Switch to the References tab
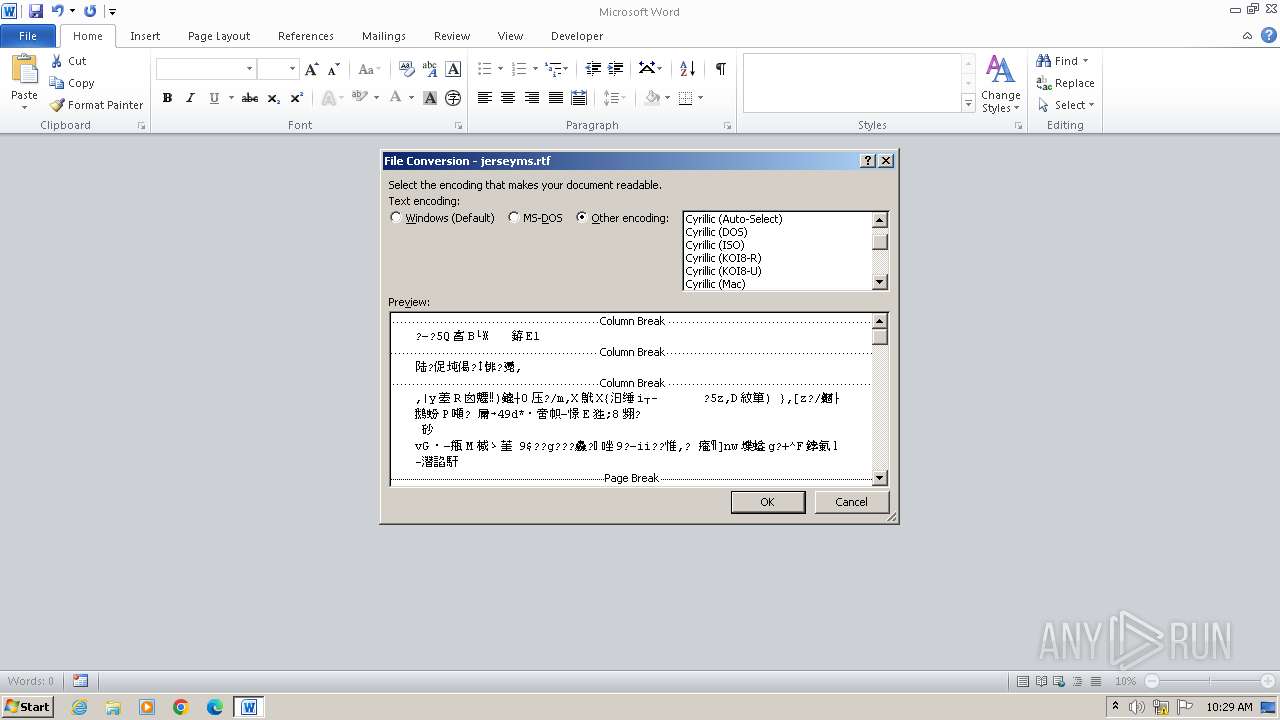The width and height of the screenshot is (1280, 720). pyautogui.click(x=306, y=36)
